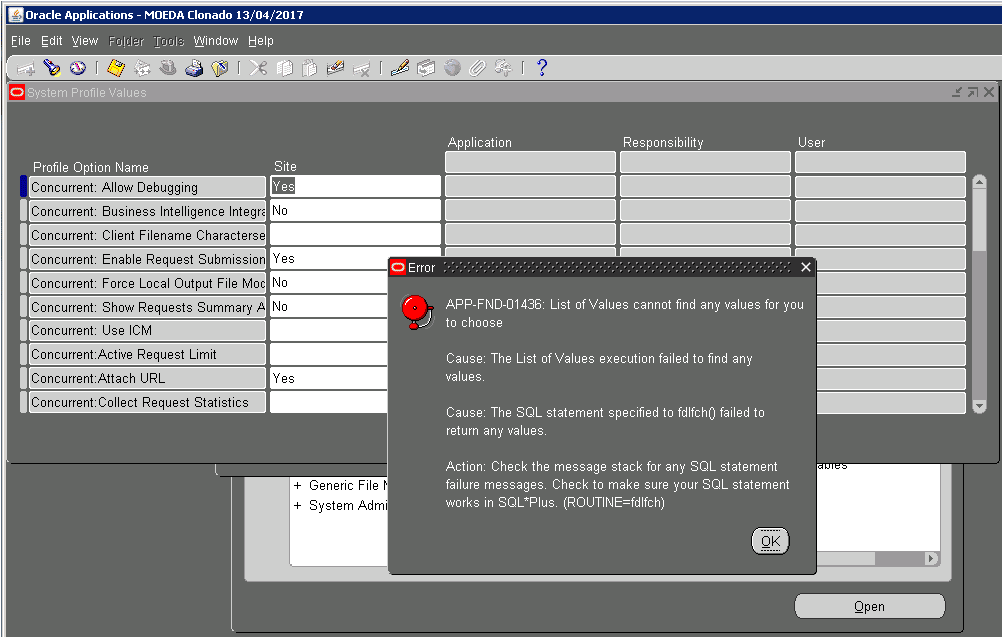1002x638 pixels.
Task: Click the Open button
Action: [869, 606]
